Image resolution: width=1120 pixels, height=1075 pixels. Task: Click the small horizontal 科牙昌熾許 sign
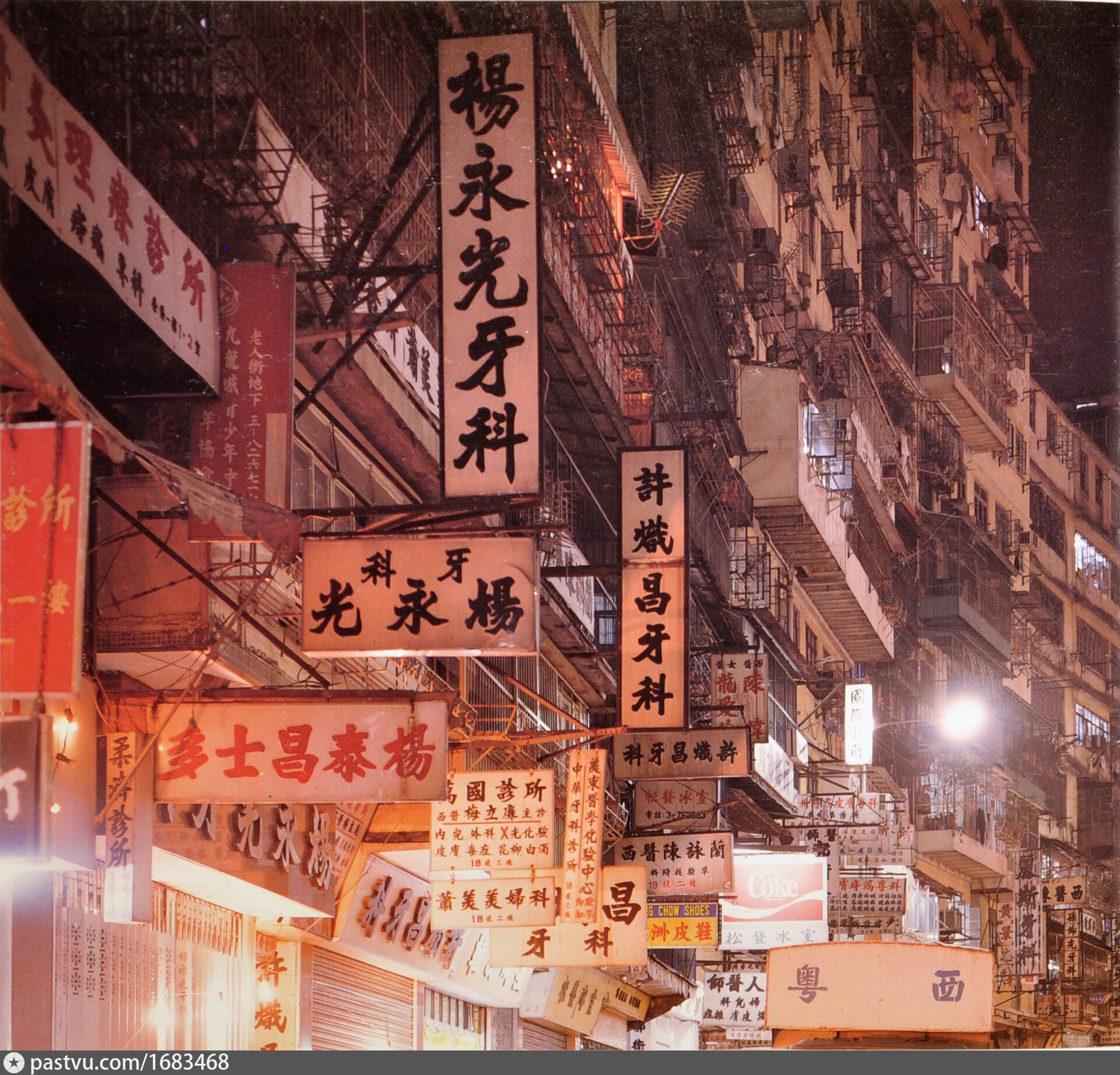coord(680,753)
